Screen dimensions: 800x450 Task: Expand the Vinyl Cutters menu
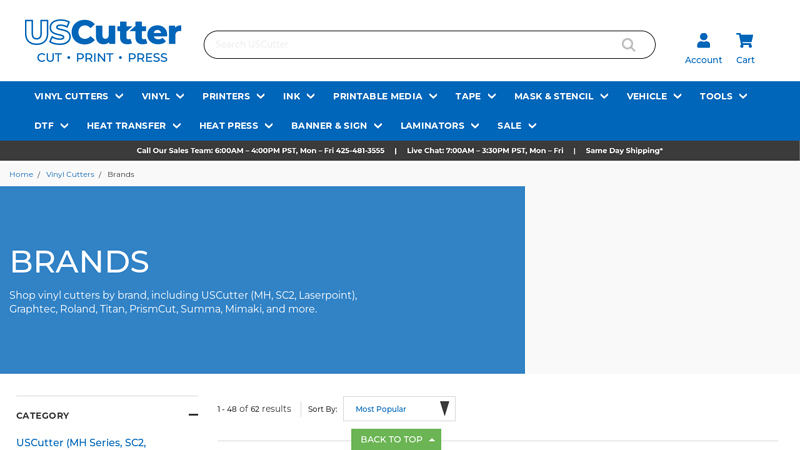click(78, 96)
